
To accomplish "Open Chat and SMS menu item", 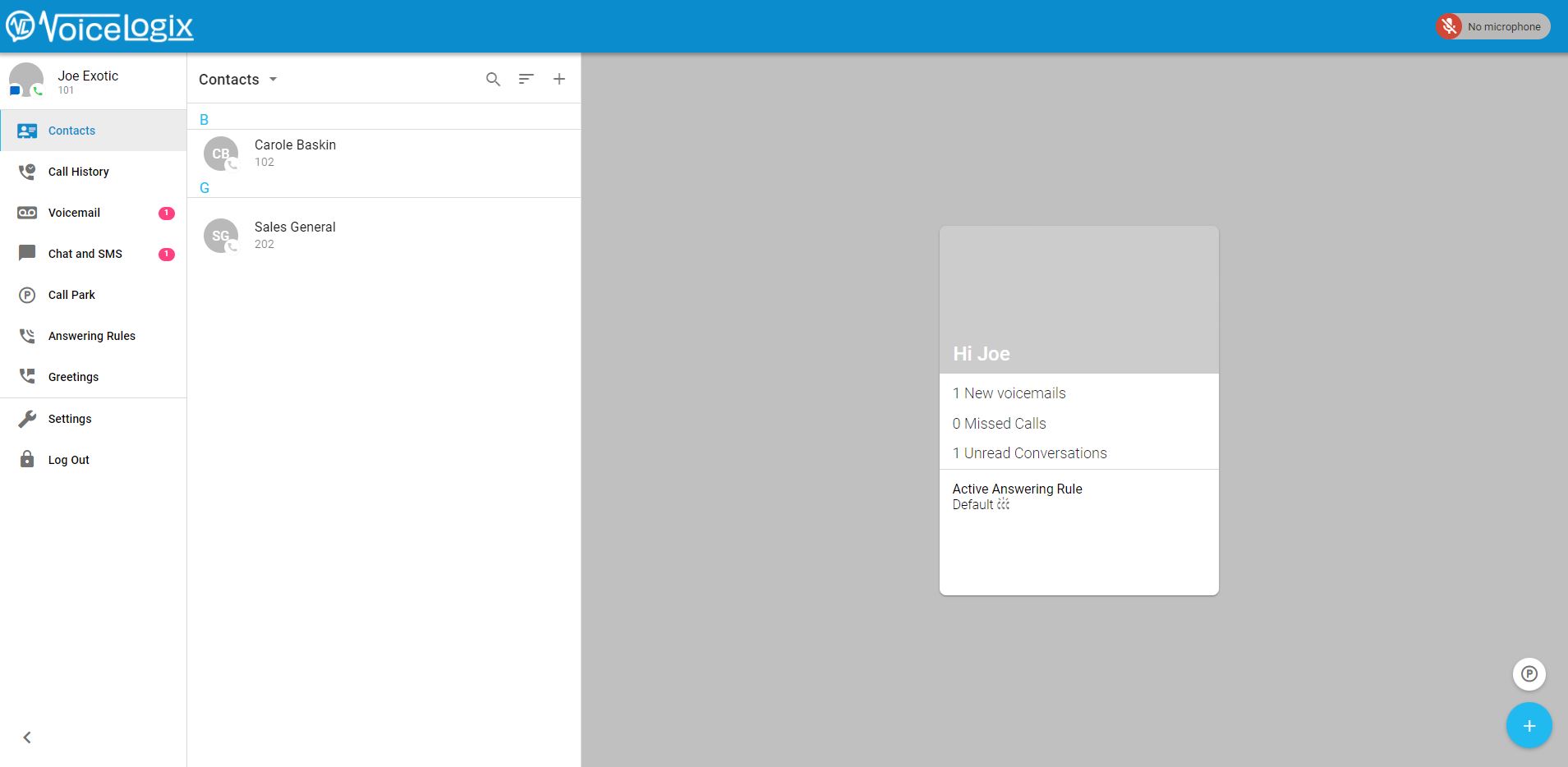I will point(85,254).
